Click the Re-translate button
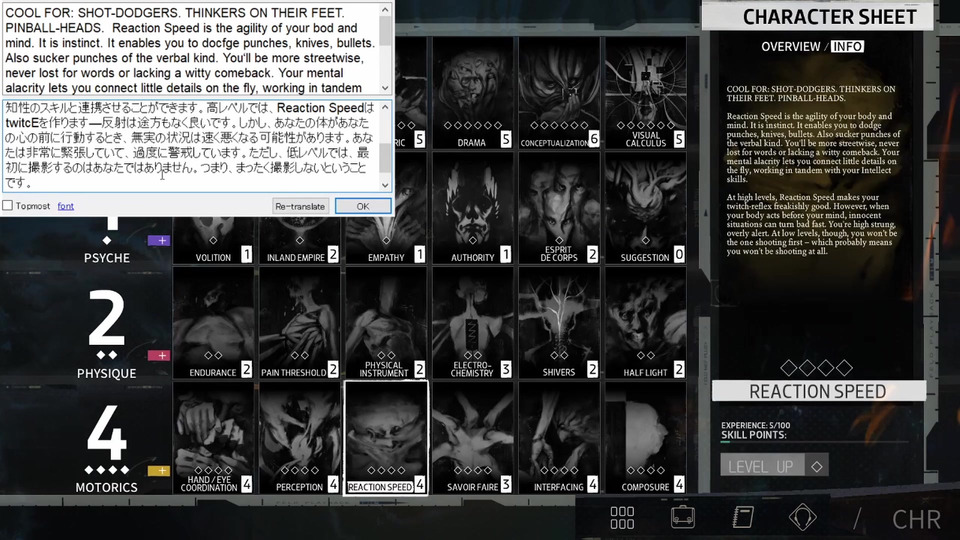Image resolution: width=960 pixels, height=540 pixels. pos(300,206)
